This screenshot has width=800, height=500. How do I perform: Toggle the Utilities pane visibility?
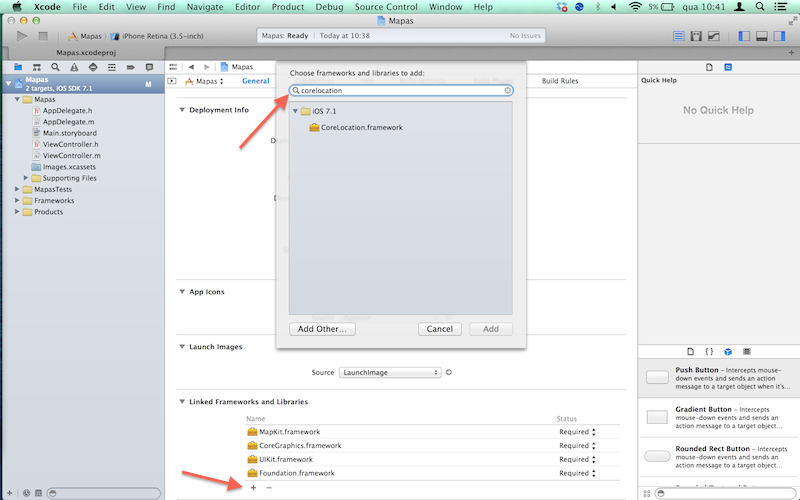pos(779,36)
